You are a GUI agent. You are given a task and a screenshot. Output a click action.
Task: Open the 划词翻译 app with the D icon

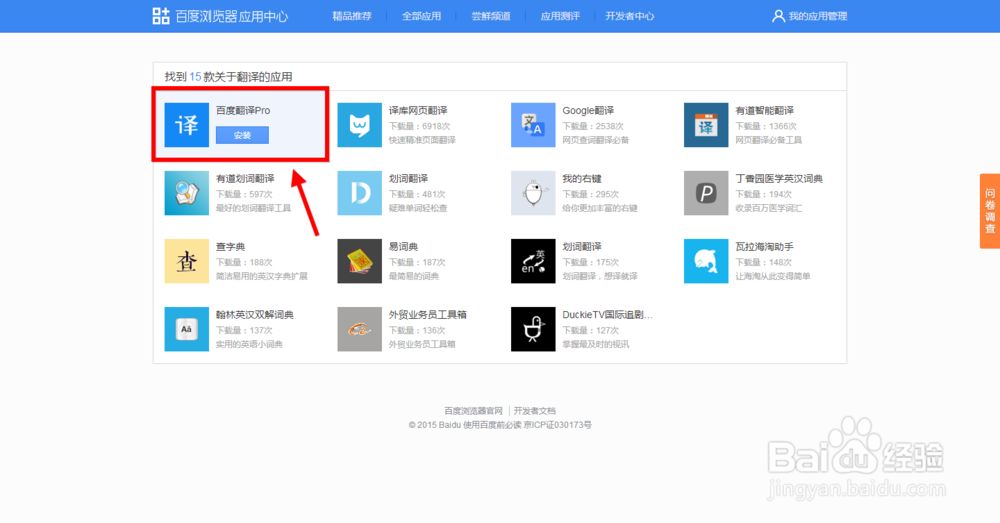click(x=360, y=193)
